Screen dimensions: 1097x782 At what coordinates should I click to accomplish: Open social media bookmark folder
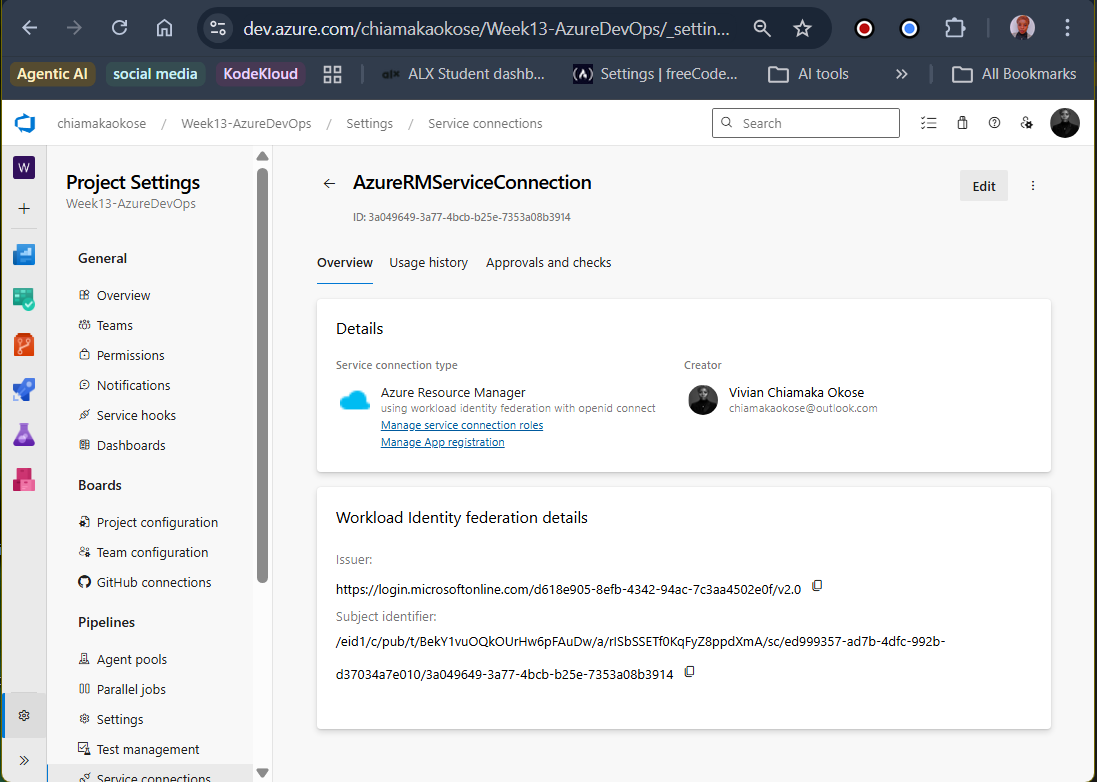click(155, 74)
